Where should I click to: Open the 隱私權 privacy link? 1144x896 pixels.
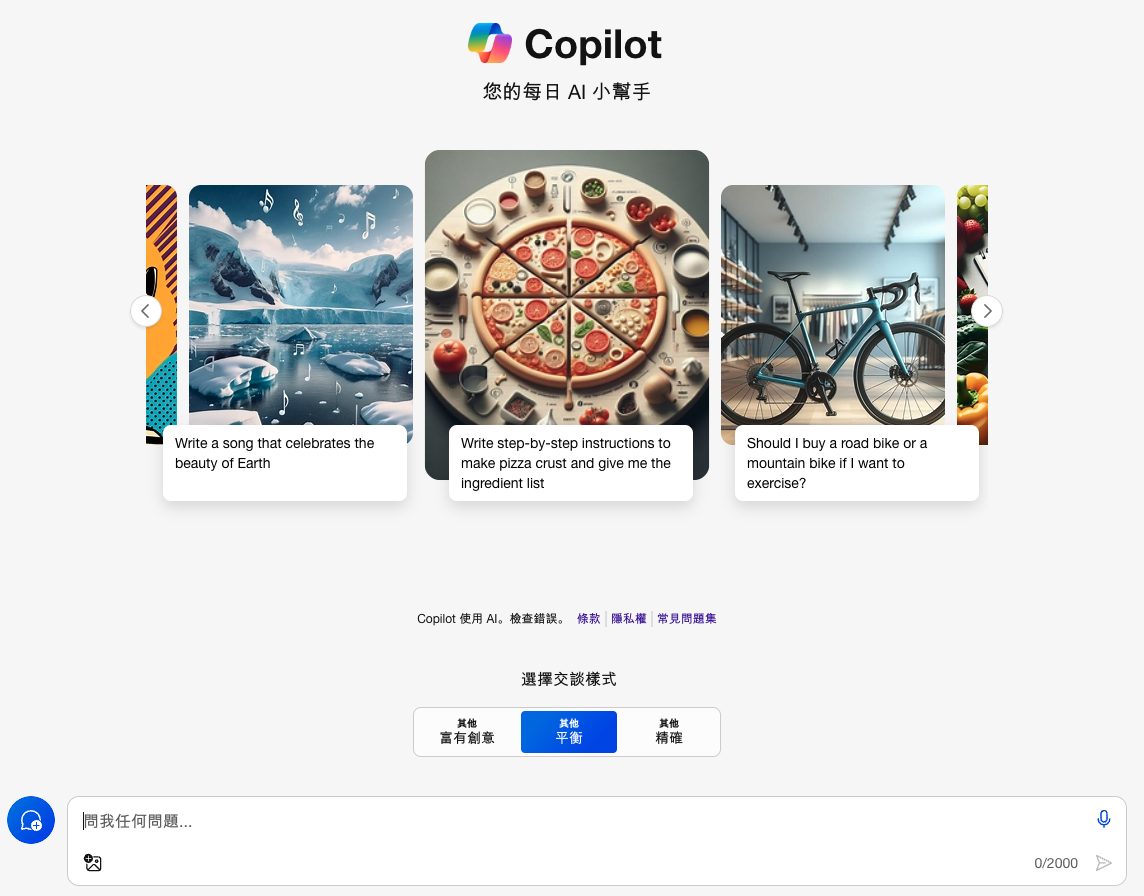[628, 618]
